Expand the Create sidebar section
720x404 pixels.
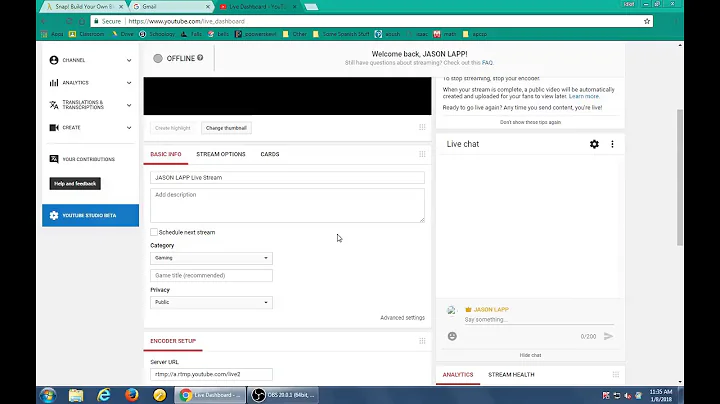pyautogui.click(x=129, y=128)
